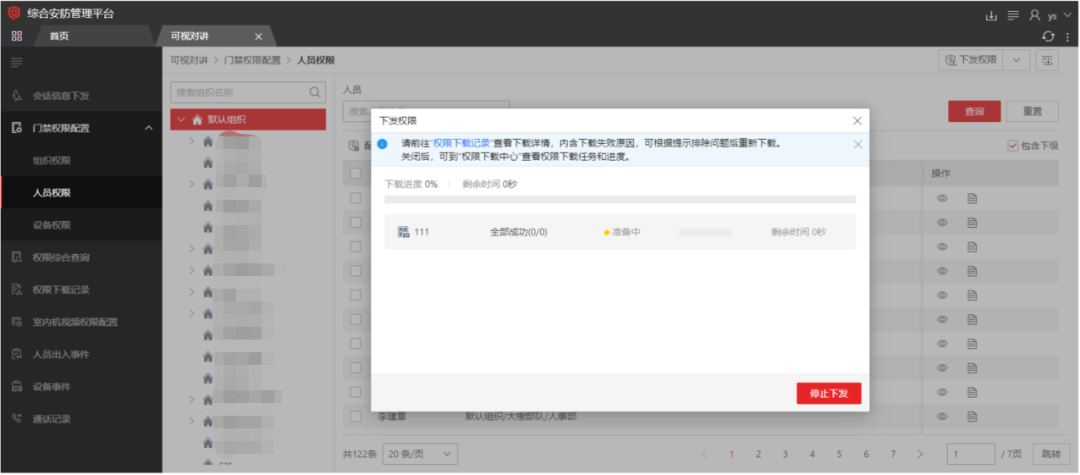Collapse the 默认组织 tree node arrow
Image resolution: width=1080 pixels, height=475 pixels.
181,120
